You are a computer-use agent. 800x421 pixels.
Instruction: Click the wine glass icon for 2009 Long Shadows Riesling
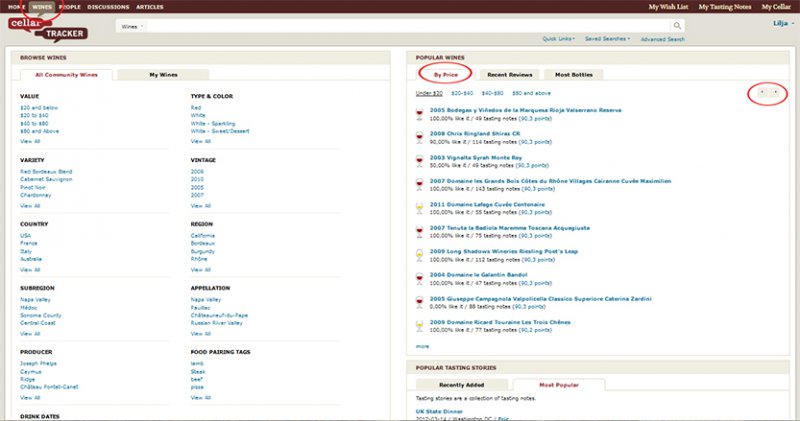[419, 255]
